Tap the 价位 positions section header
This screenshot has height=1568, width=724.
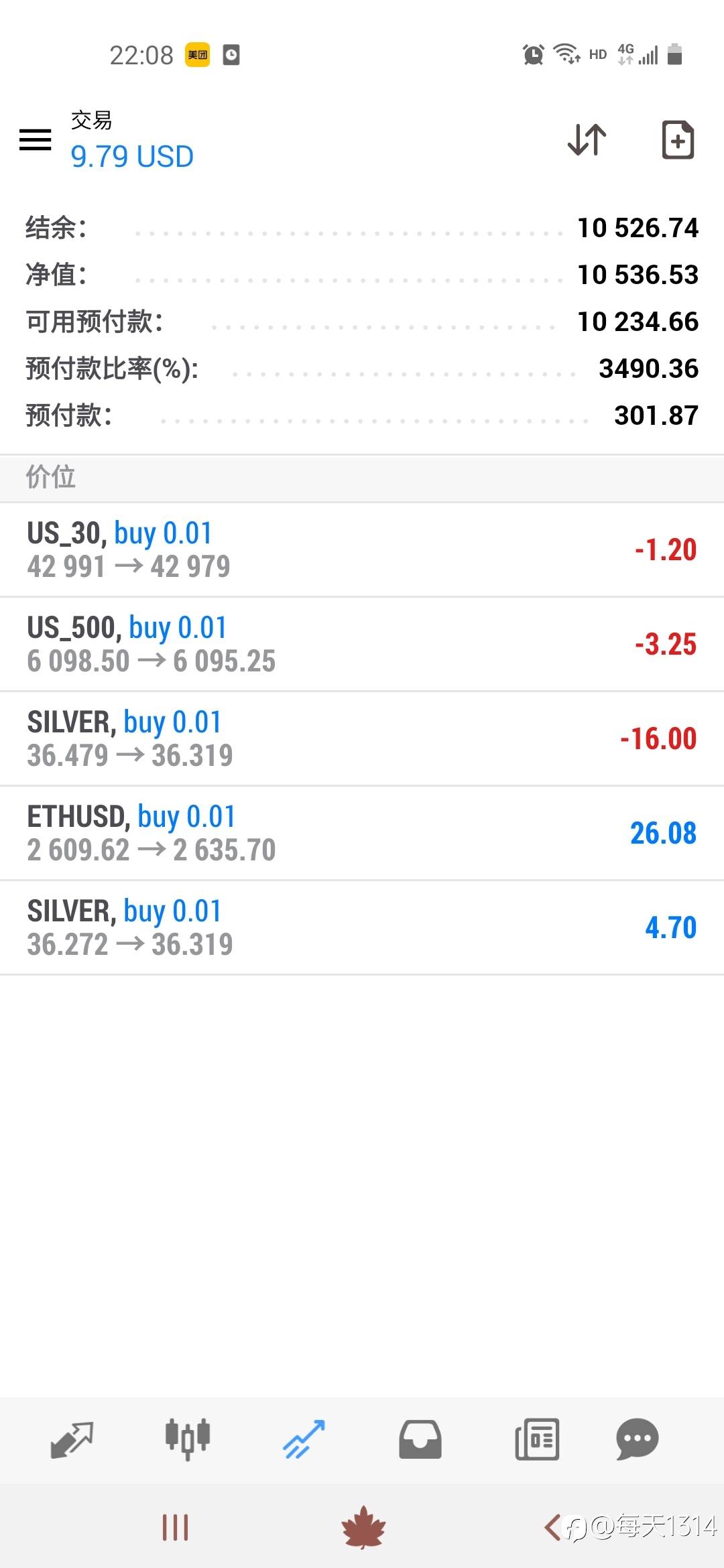pos(362,478)
